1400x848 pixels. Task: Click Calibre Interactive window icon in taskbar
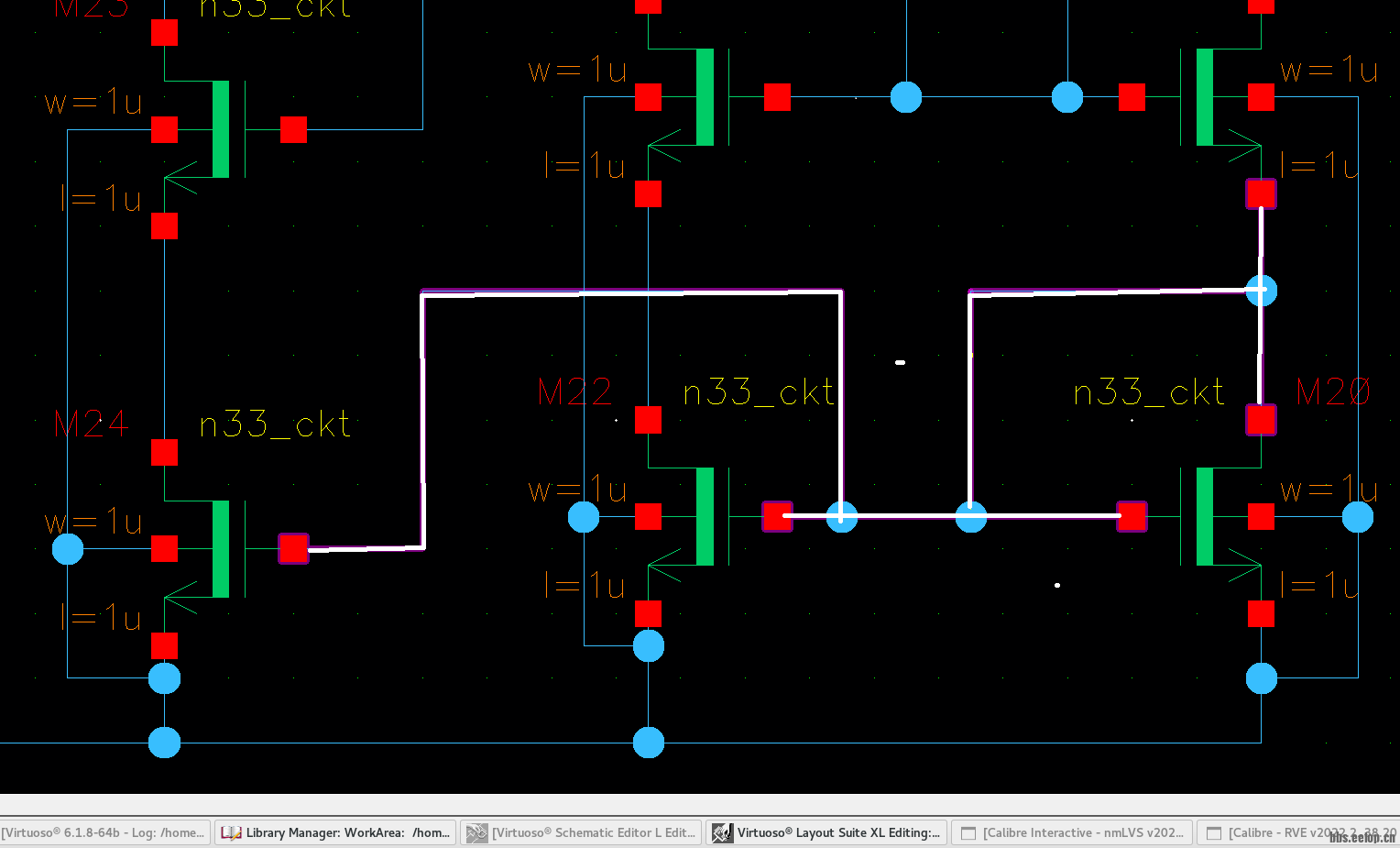(968, 833)
